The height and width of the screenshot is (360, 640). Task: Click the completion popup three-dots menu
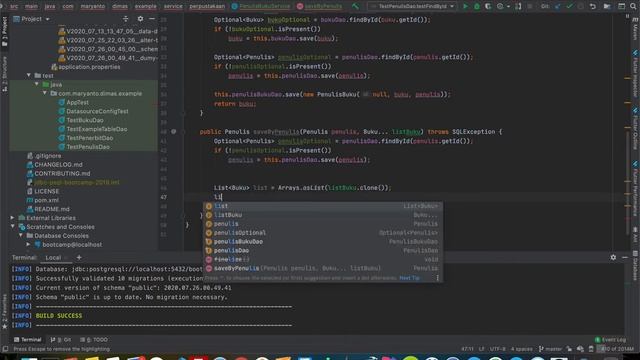click(x=438, y=278)
